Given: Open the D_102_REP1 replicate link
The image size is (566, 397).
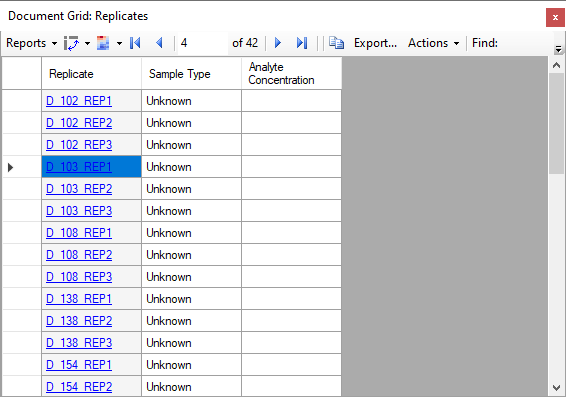Looking at the screenshot, I should click(x=79, y=101).
